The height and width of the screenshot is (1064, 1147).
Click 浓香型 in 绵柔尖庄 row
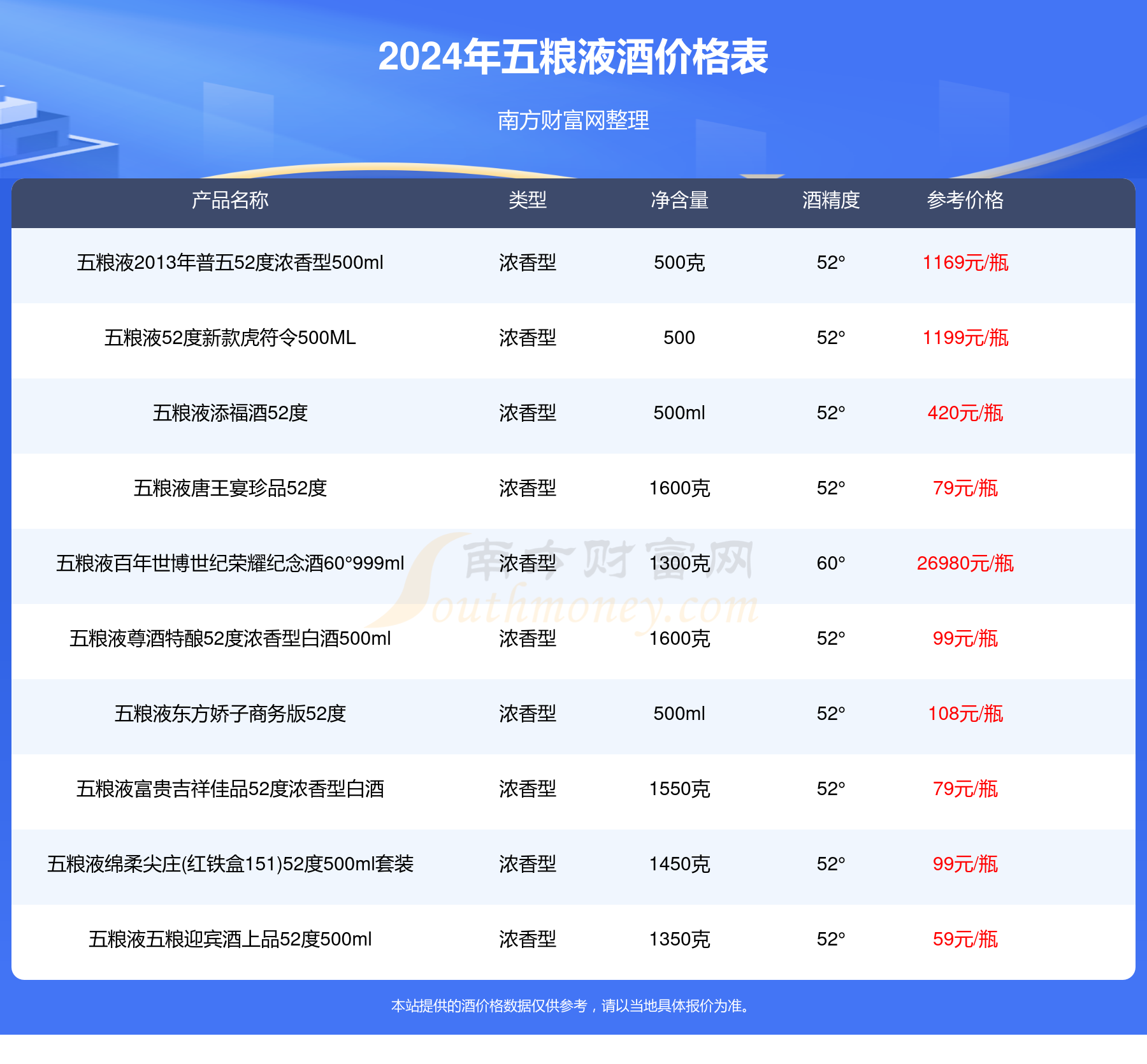tap(528, 864)
